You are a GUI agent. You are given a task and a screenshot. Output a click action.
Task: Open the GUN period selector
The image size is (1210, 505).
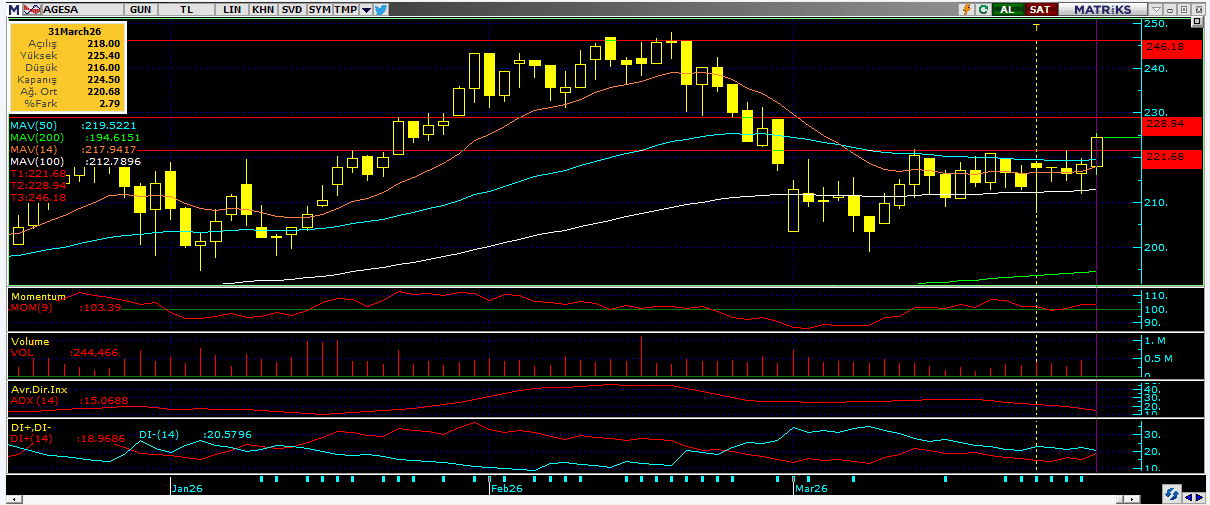coord(141,9)
